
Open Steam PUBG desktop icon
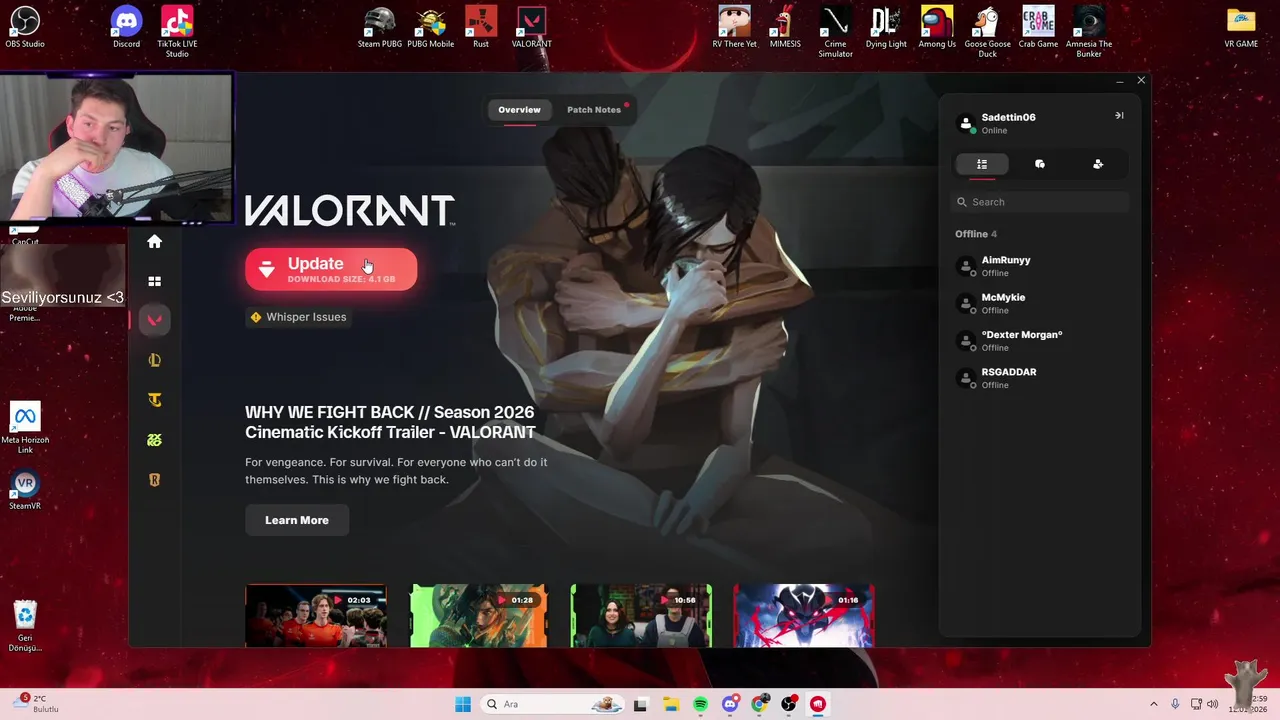[x=380, y=27]
